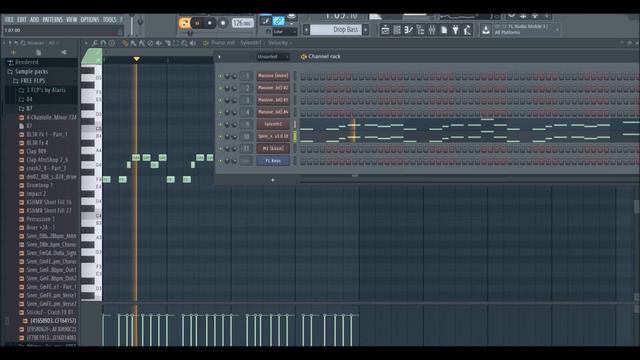This screenshot has width=640, height=360.
Task: Adjust the 126 tempo field
Action: 242,23
